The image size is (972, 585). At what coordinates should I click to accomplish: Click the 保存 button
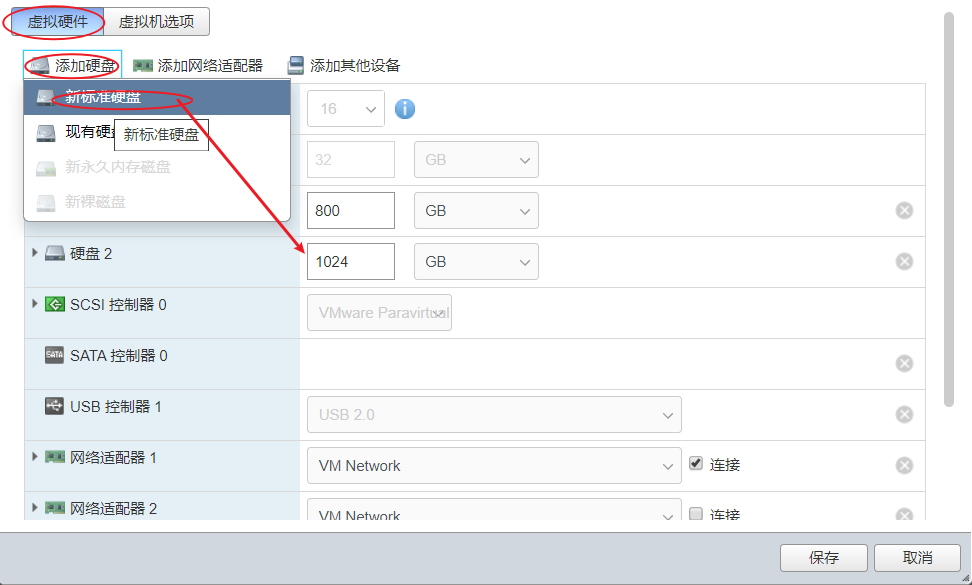pos(823,558)
